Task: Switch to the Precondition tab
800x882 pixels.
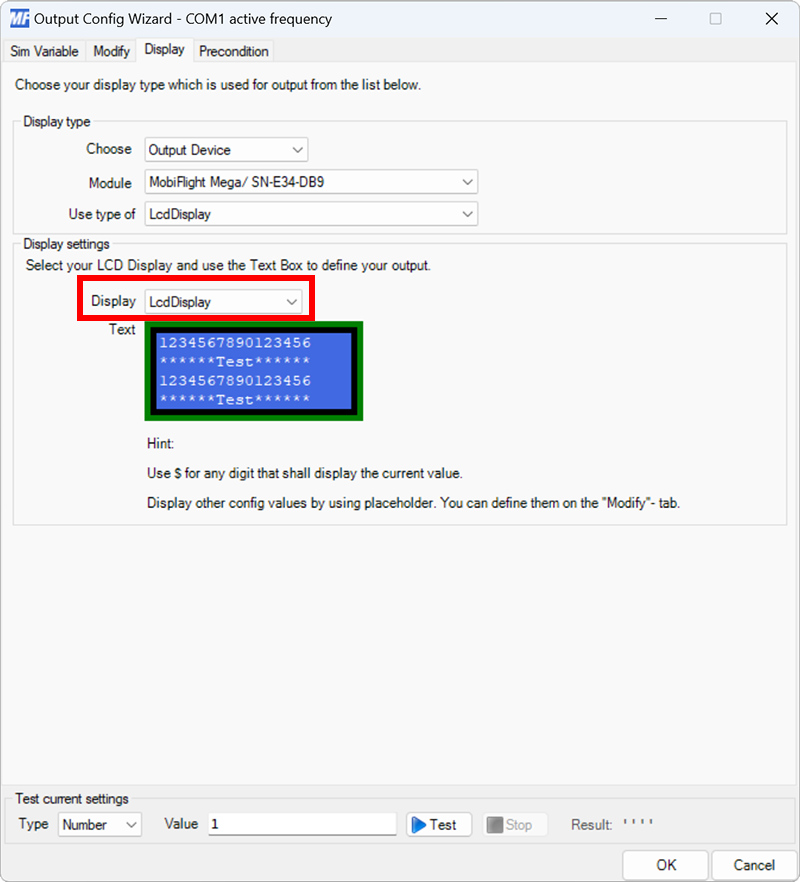Action: (x=233, y=51)
